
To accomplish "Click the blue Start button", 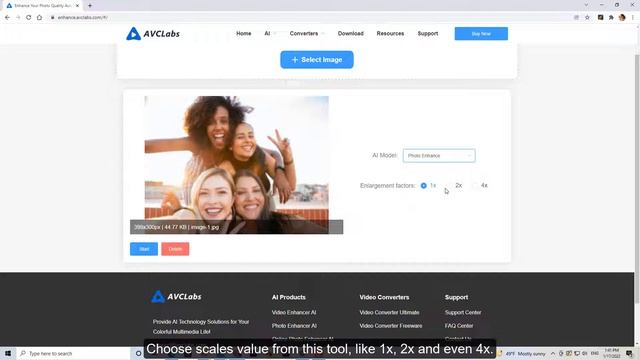I will (144, 249).
